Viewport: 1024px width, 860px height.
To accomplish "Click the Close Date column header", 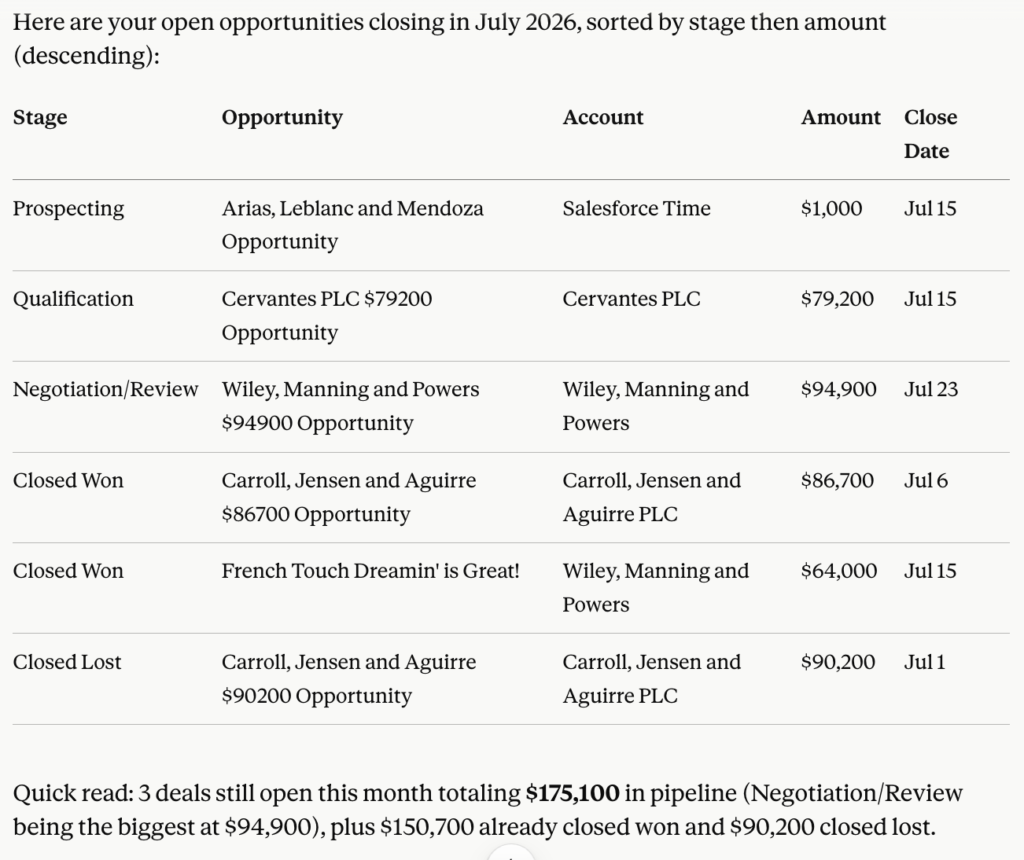I will point(931,134).
